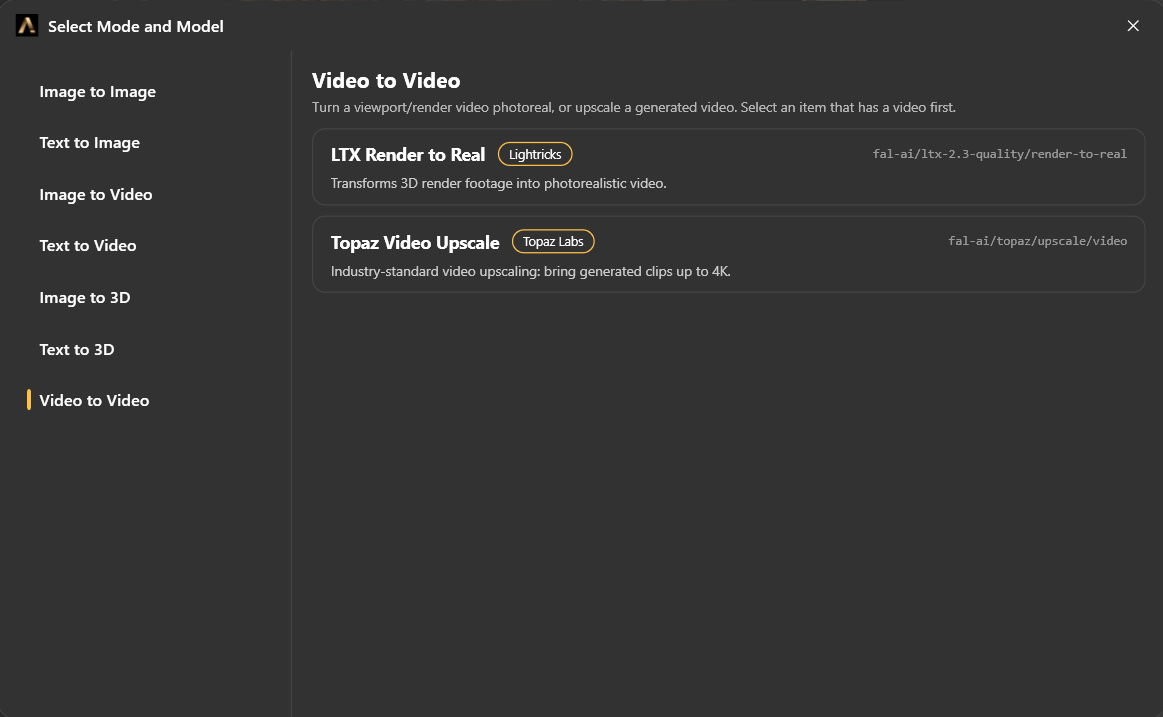This screenshot has height=717, width=1163.
Task: Click the fal-ai/ltx-2.3-quality/render-to-real identifier
Action: click(x=999, y=154)
